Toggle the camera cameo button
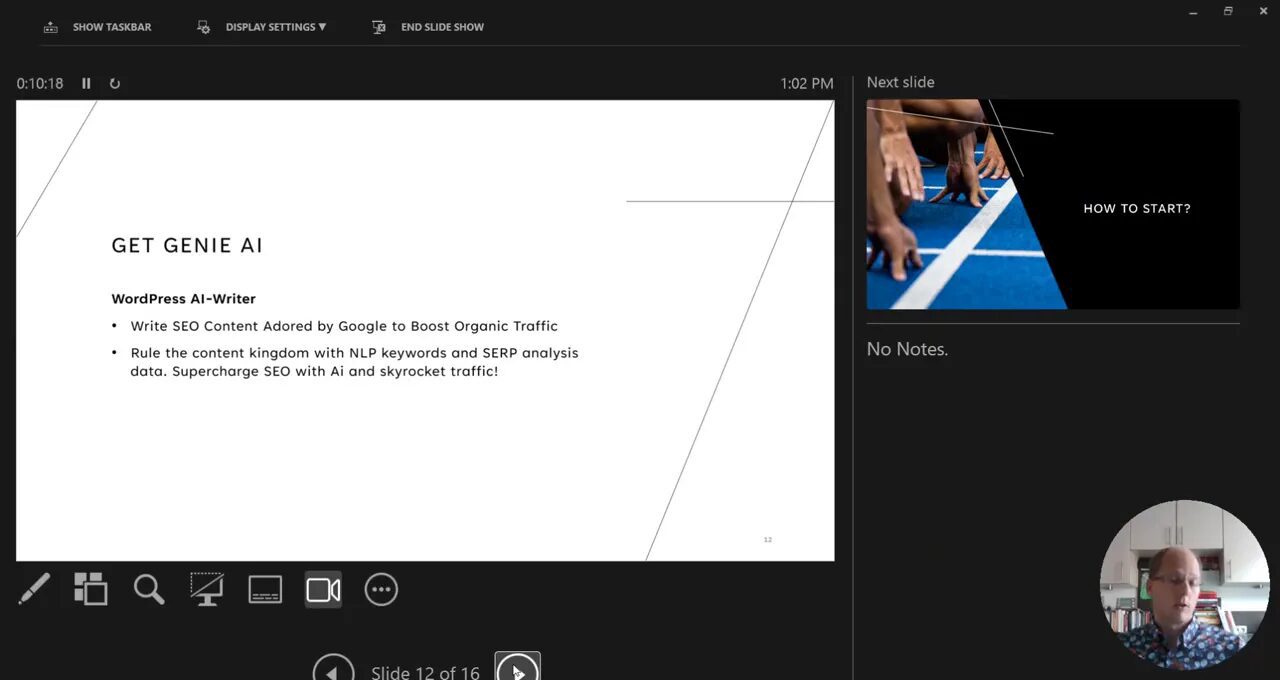This screenshot has width=1280, height=680. click(x=323, y=590)
